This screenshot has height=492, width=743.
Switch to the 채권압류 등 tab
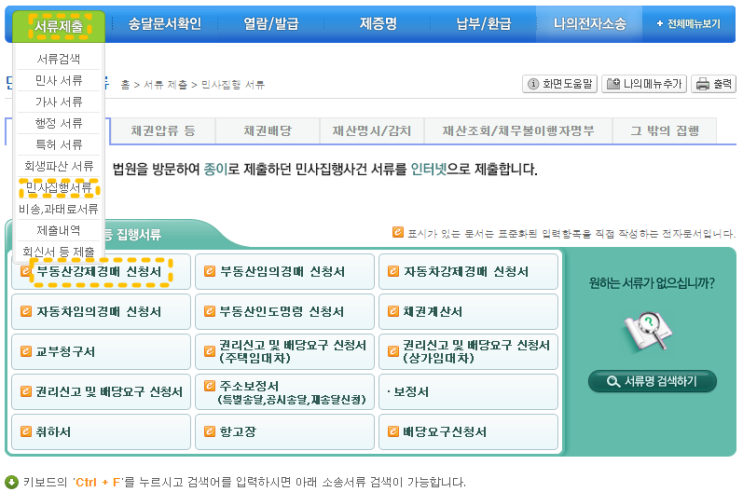(163, 130)
